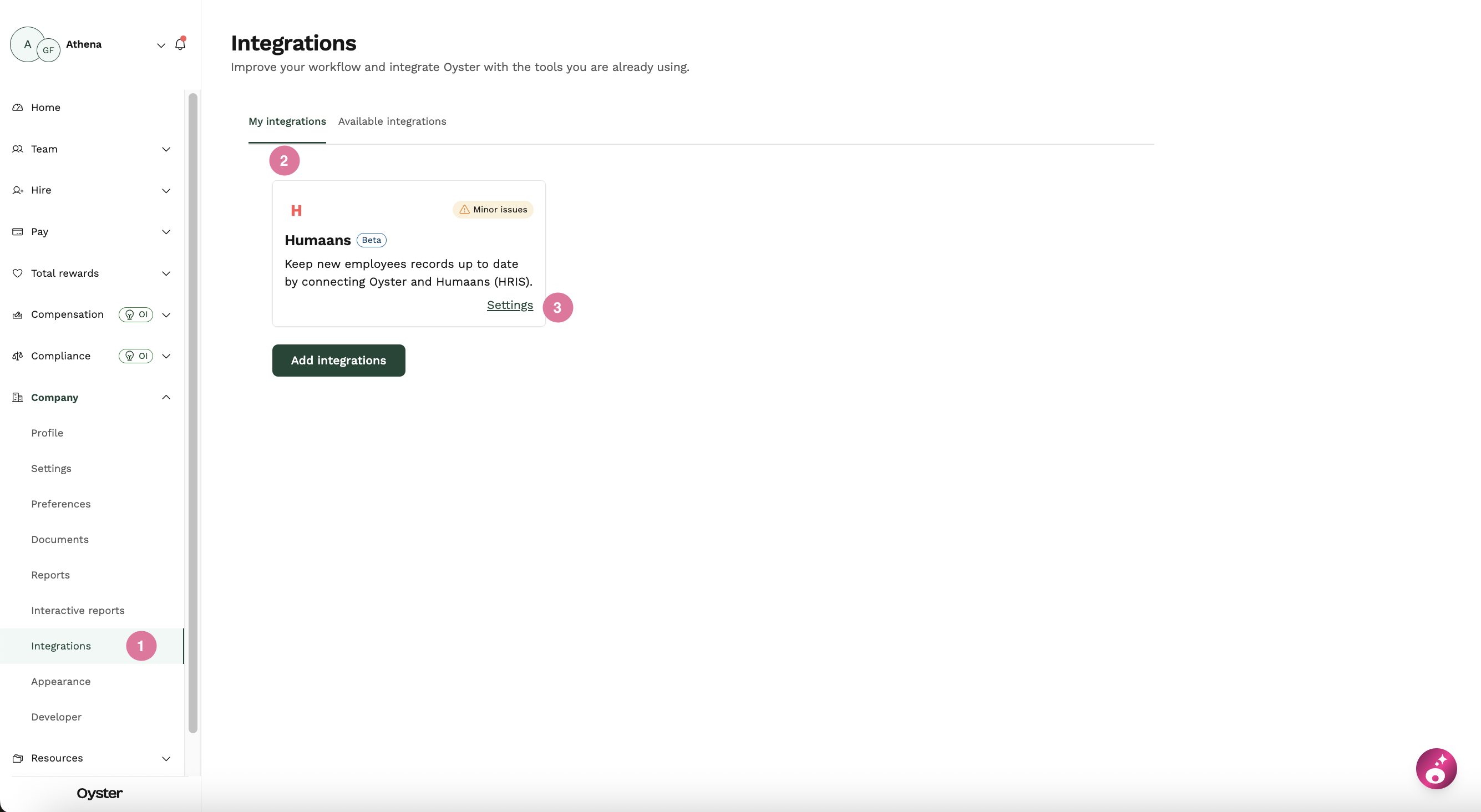The width and height of the screenshot is (1481, 812).
Task: Click the Pay card icon
Action: [18, 232]
